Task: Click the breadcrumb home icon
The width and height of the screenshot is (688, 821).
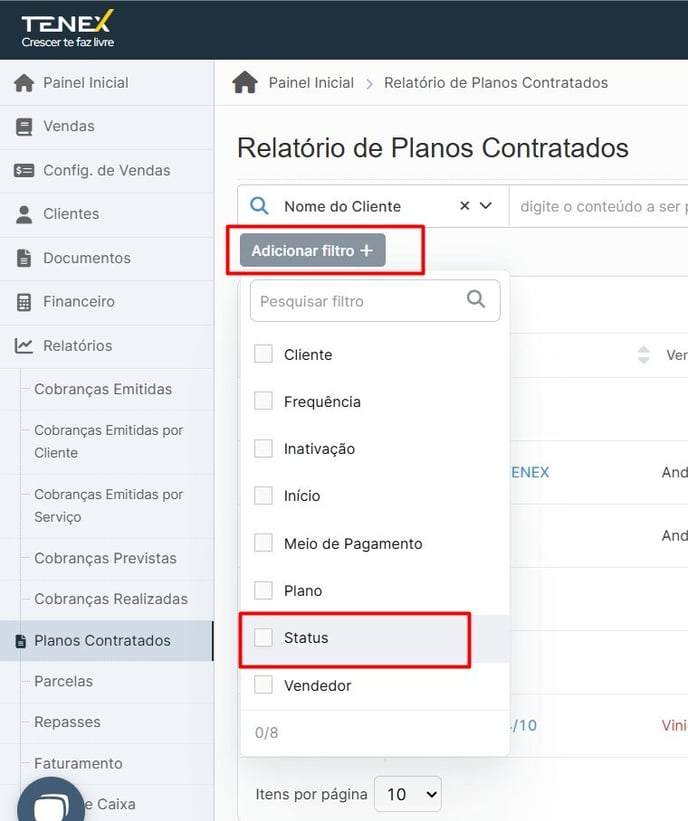Action: point(245,82)
